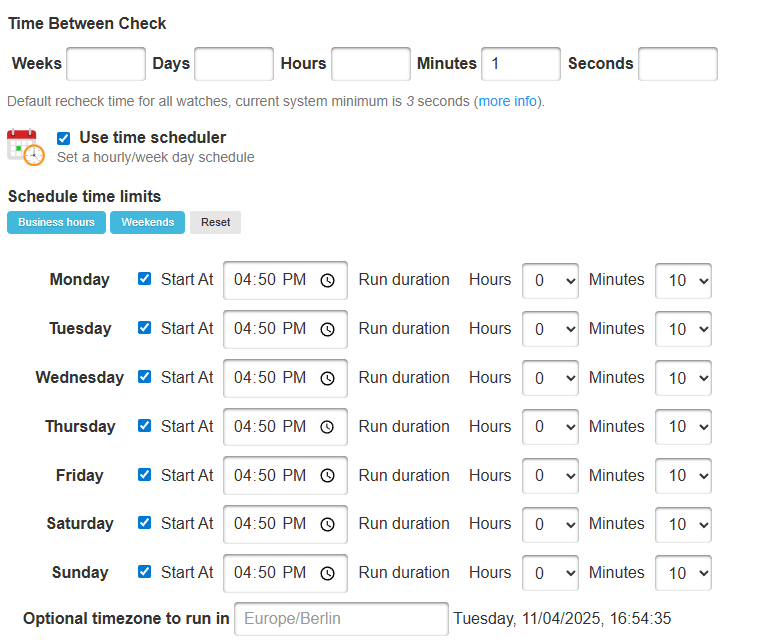779x644 pixels.
Task: Uncheck the Monday schedule checkbox
Action: pos(145,280)
